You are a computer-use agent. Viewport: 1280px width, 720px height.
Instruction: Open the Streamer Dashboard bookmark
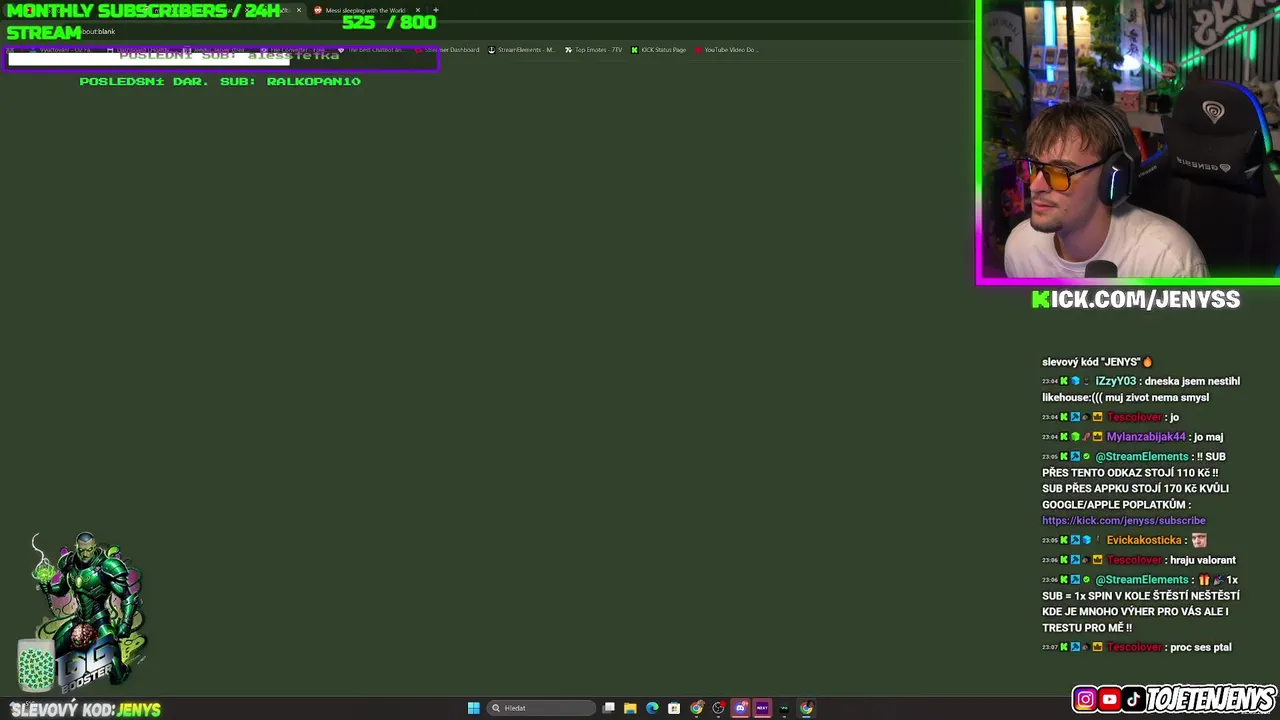pos(447,50)
